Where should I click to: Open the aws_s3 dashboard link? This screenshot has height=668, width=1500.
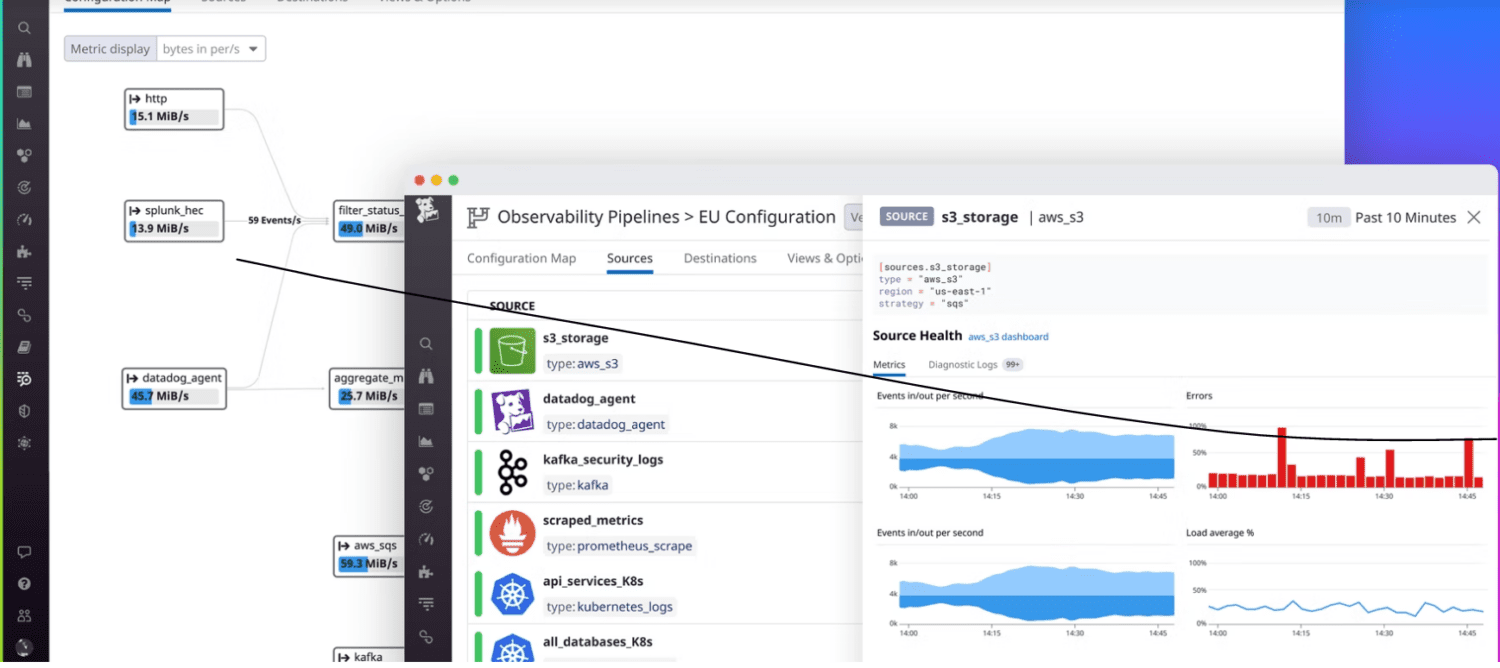click(1008, 337)
